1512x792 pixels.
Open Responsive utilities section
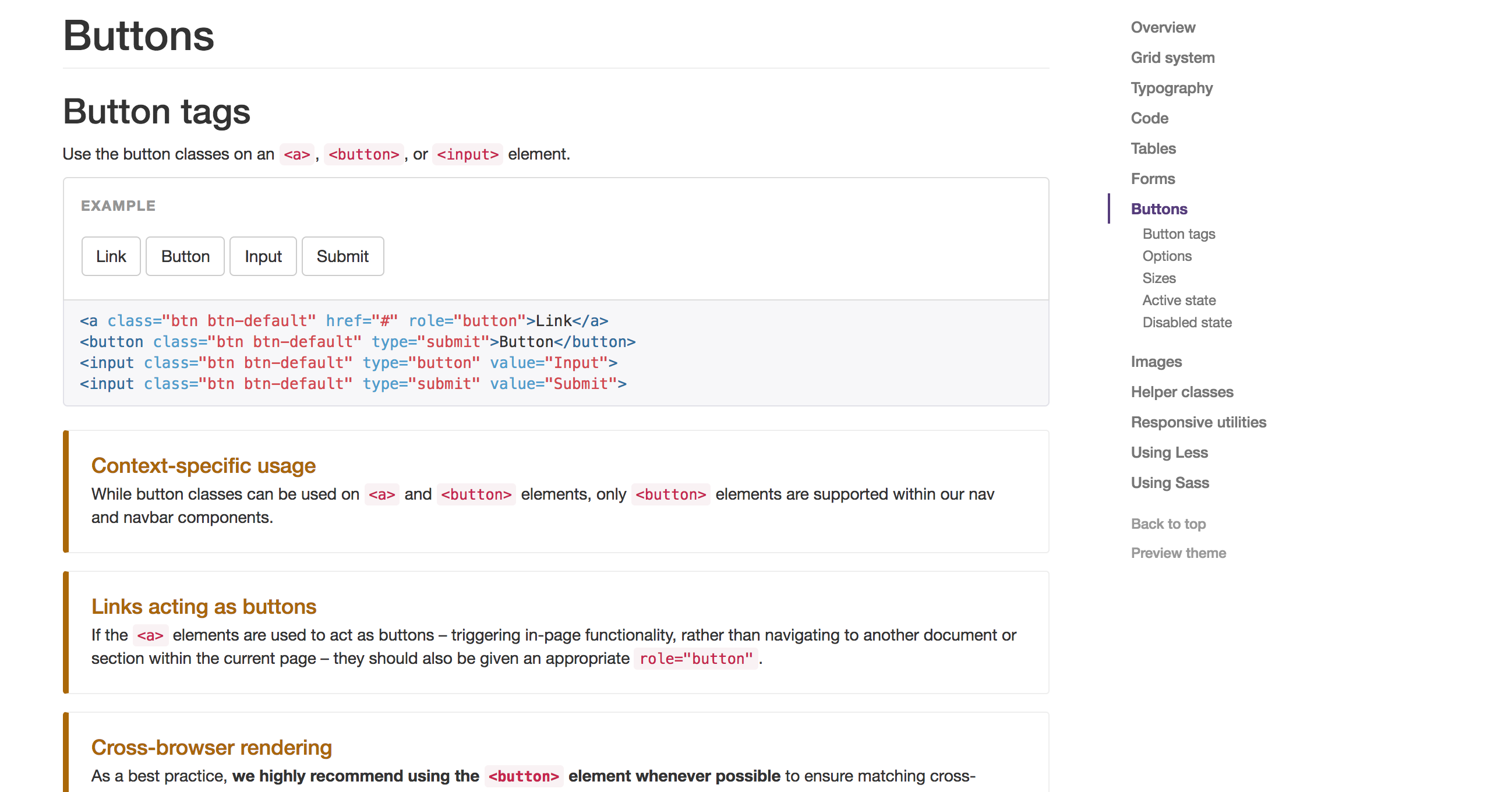pyautogui.click(x=1199, y=422)
